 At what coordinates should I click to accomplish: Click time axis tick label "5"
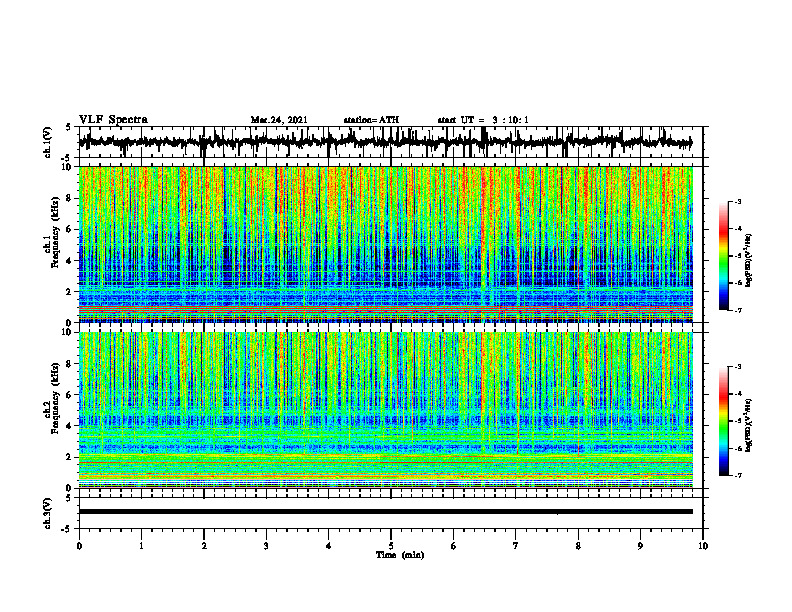(391, 546)
